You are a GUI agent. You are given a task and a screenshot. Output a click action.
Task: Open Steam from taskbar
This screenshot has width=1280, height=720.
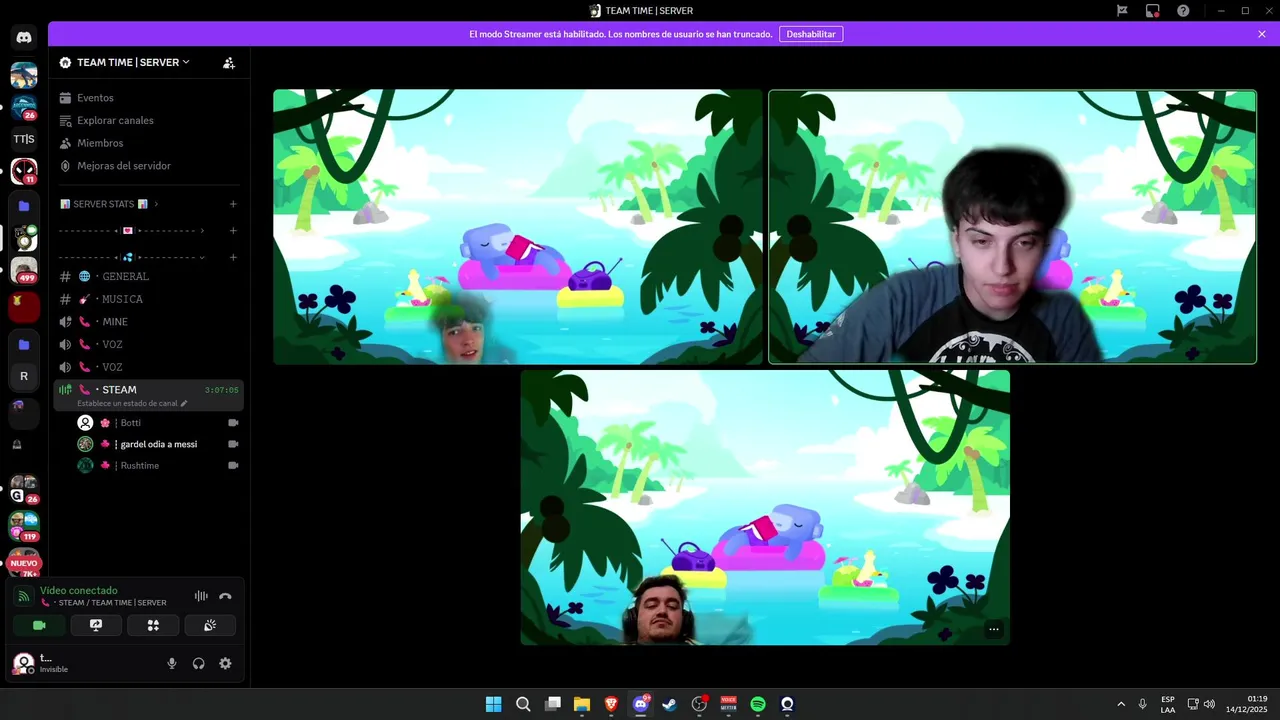click(670, 704)
